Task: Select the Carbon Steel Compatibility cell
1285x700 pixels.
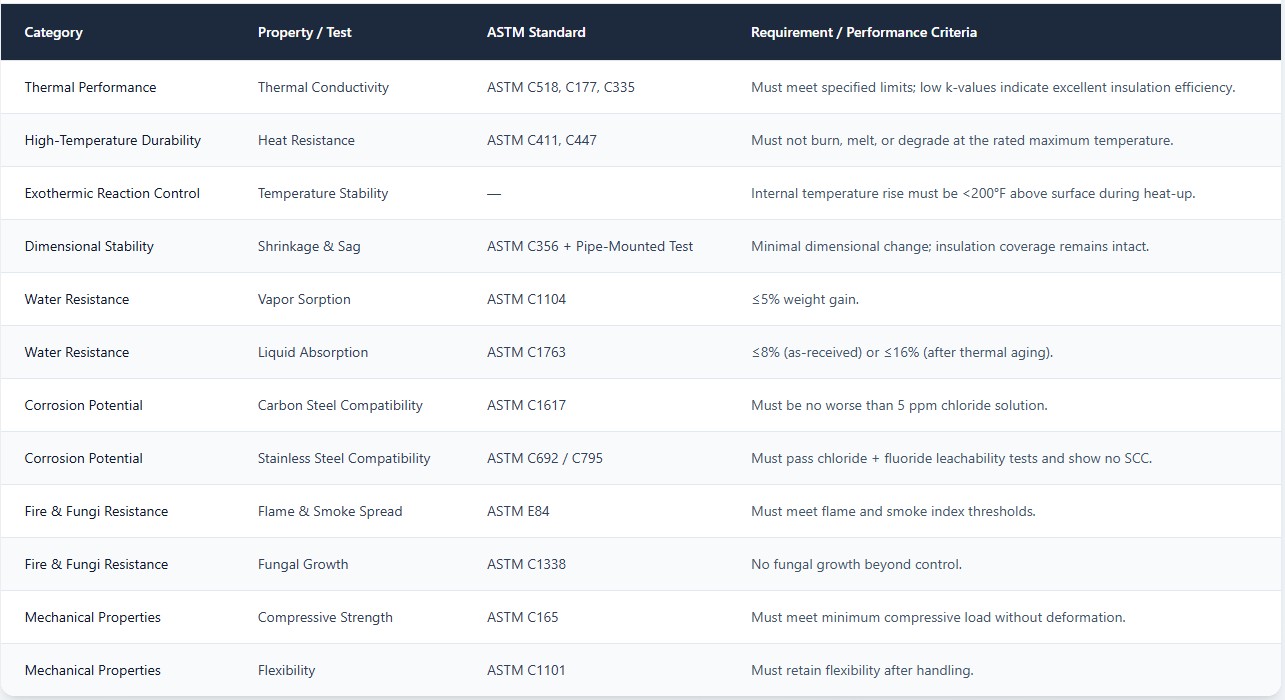Action: tap(340, 405)
